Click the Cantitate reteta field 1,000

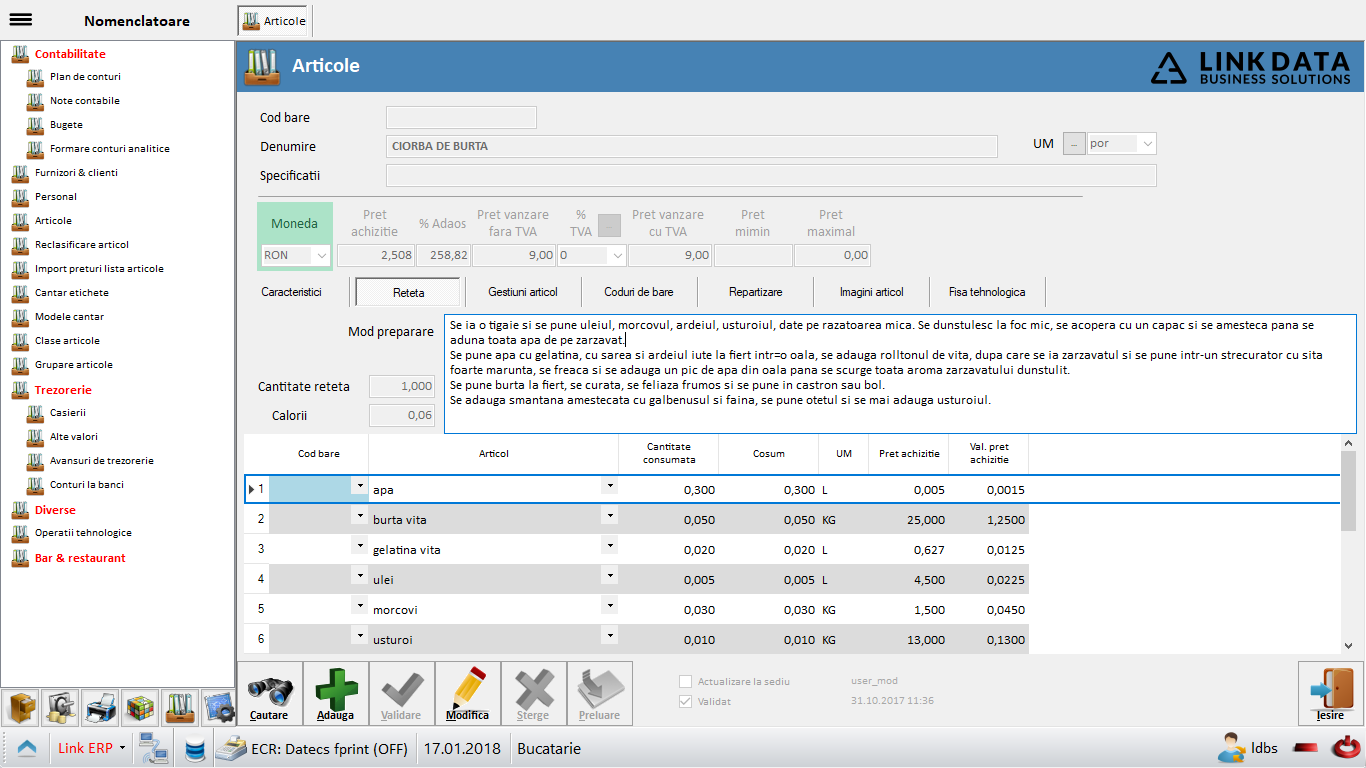[x=402, y=386]
